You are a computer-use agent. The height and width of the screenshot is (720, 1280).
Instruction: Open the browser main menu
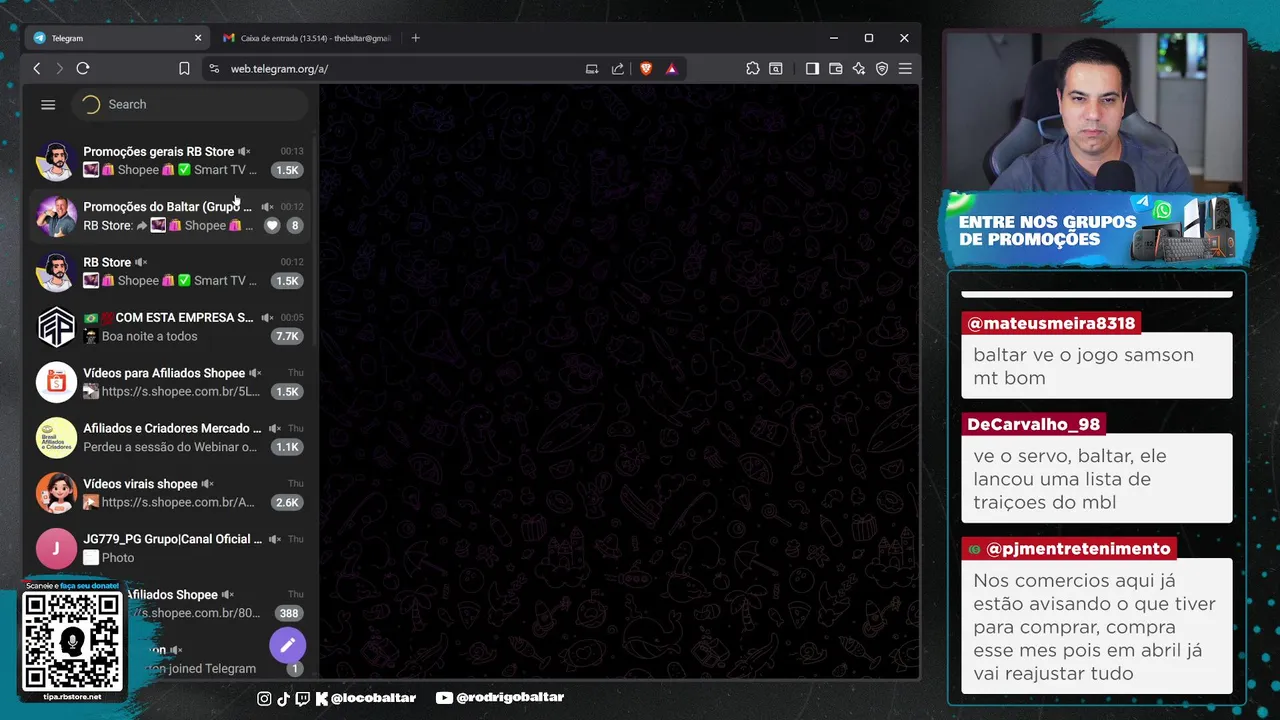point(905,68)
